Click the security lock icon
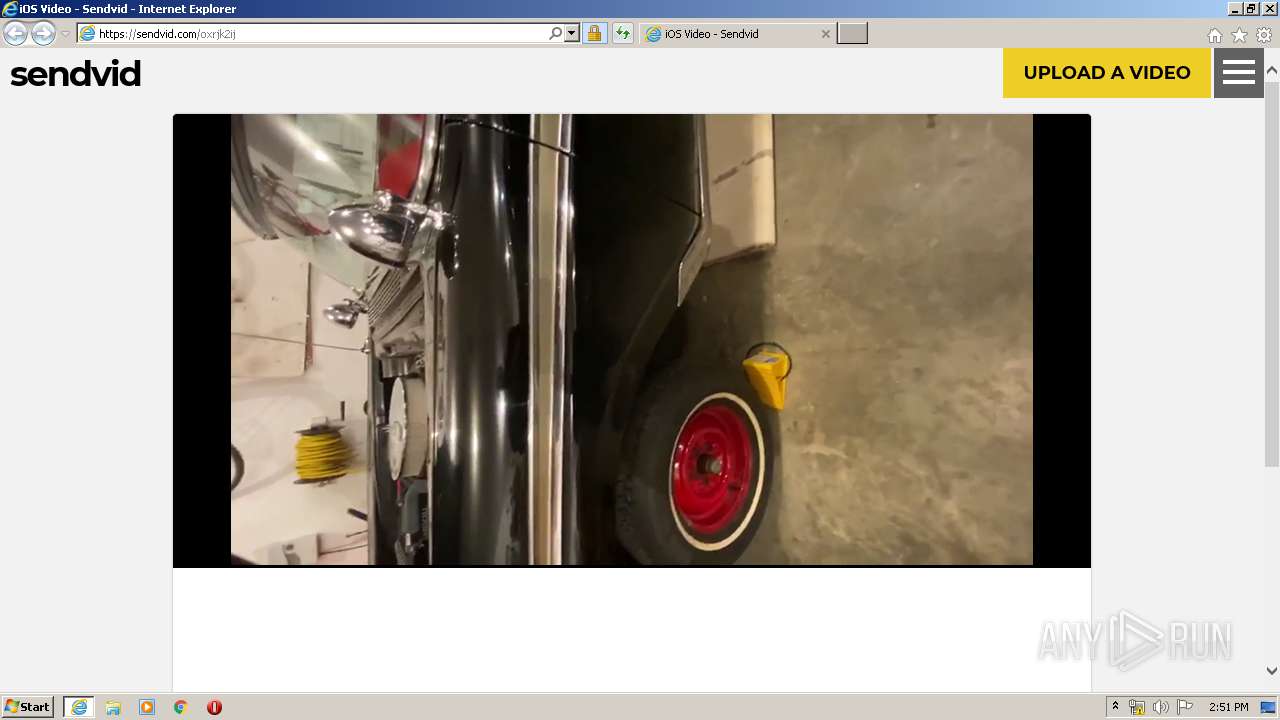1280x720 pixels. coord(594,34)
